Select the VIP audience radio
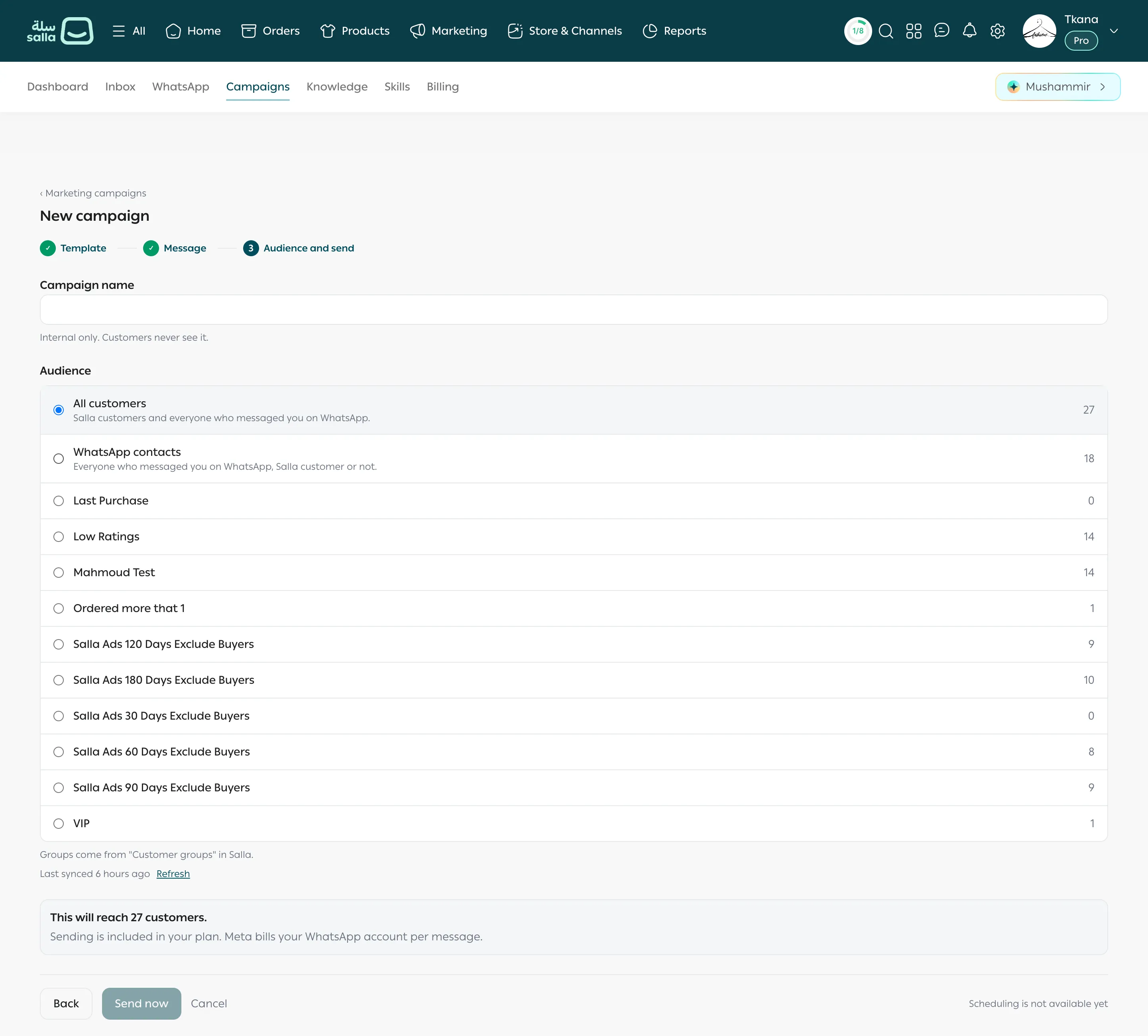 59,823
